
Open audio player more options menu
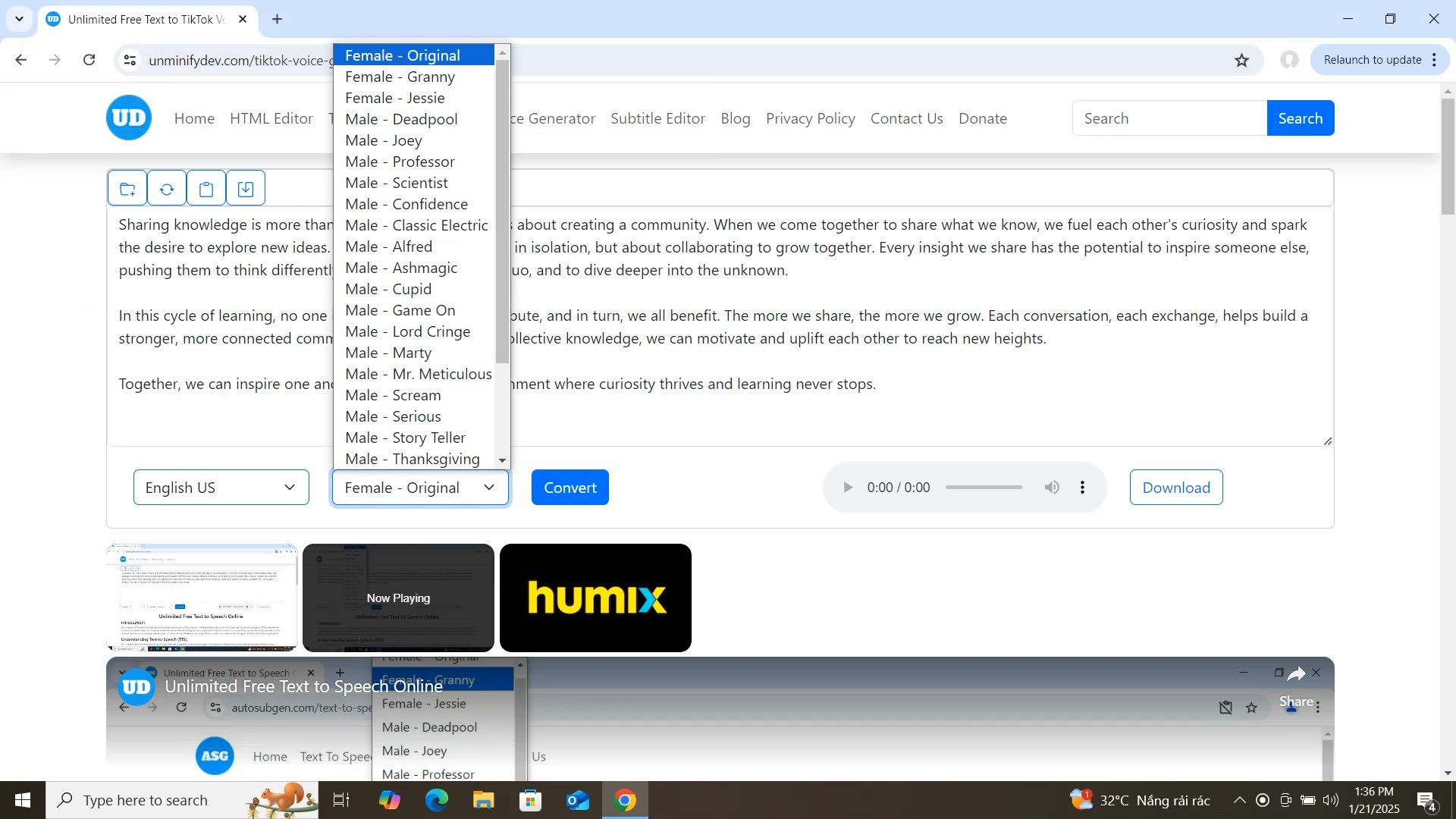(x=1082, y=488)
